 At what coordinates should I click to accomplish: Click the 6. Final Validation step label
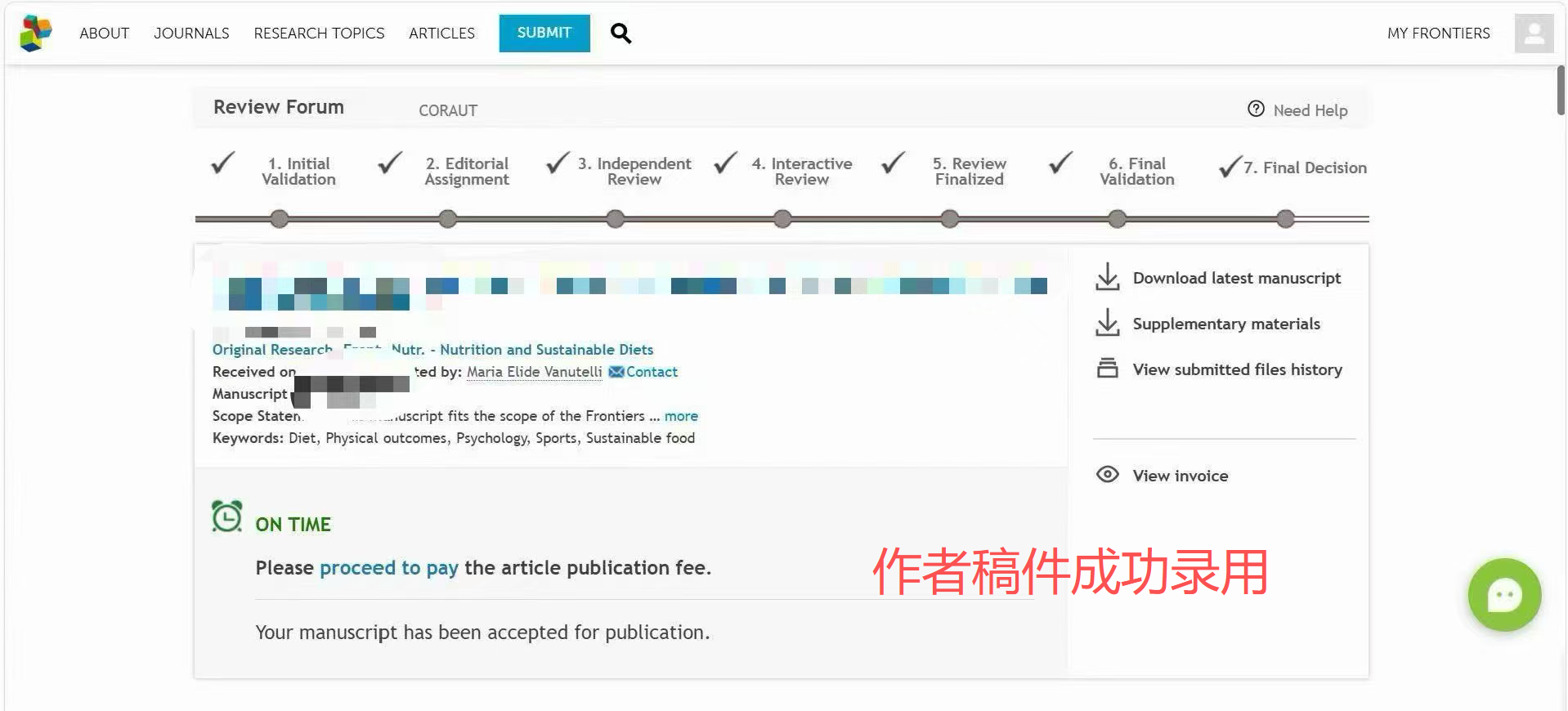[1137, 172]
